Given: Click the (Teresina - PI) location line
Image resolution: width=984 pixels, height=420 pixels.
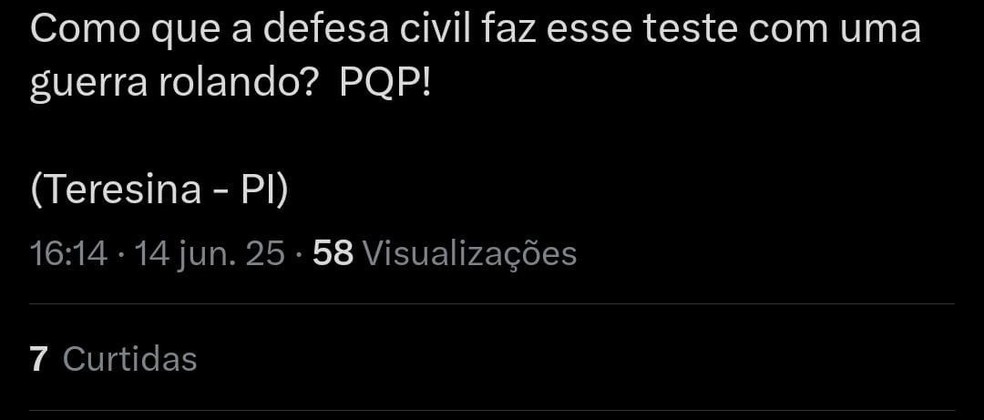Looking at the screenshot, I should coord(159,189).
